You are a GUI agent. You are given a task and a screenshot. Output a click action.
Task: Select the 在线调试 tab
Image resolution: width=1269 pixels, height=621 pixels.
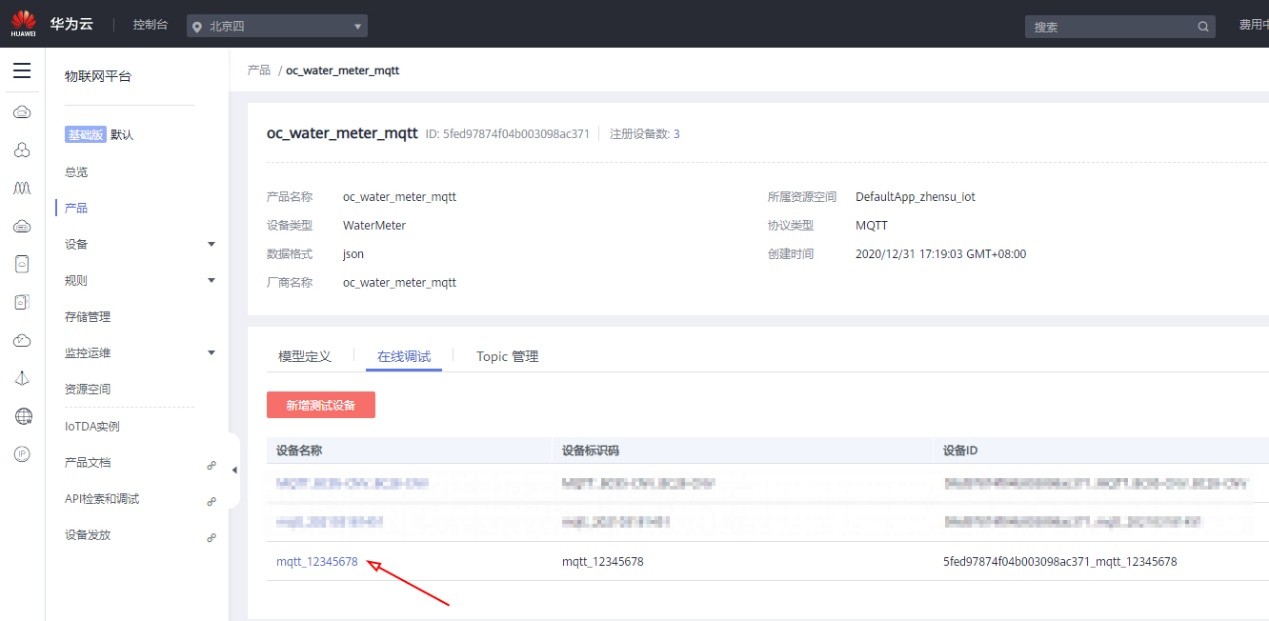404,356
